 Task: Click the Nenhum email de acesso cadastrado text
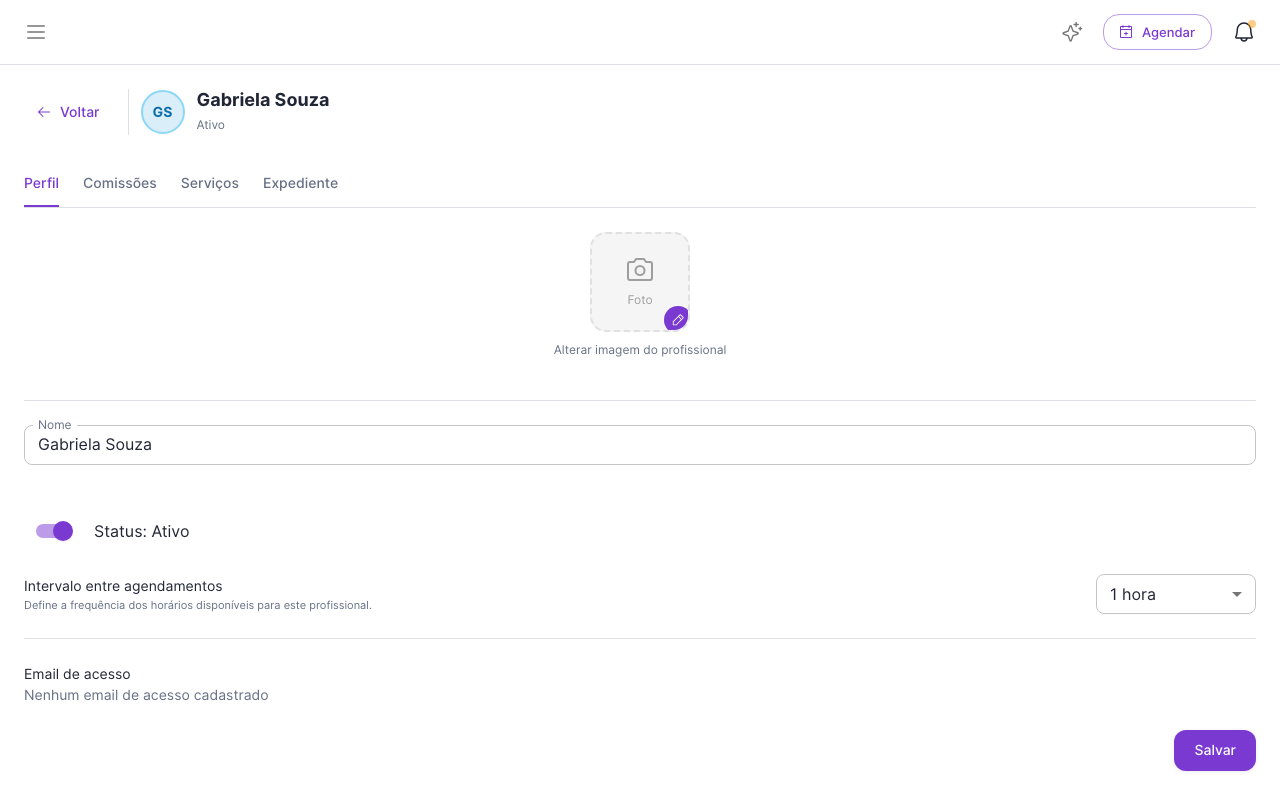146,695
